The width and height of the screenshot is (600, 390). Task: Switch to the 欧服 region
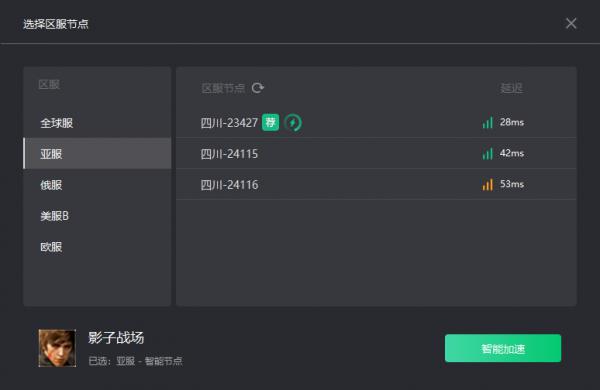click(x=97, y=247)
